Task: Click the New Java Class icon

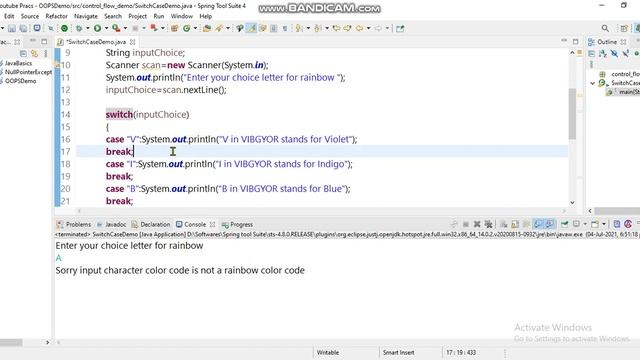Action: point(187,28)
